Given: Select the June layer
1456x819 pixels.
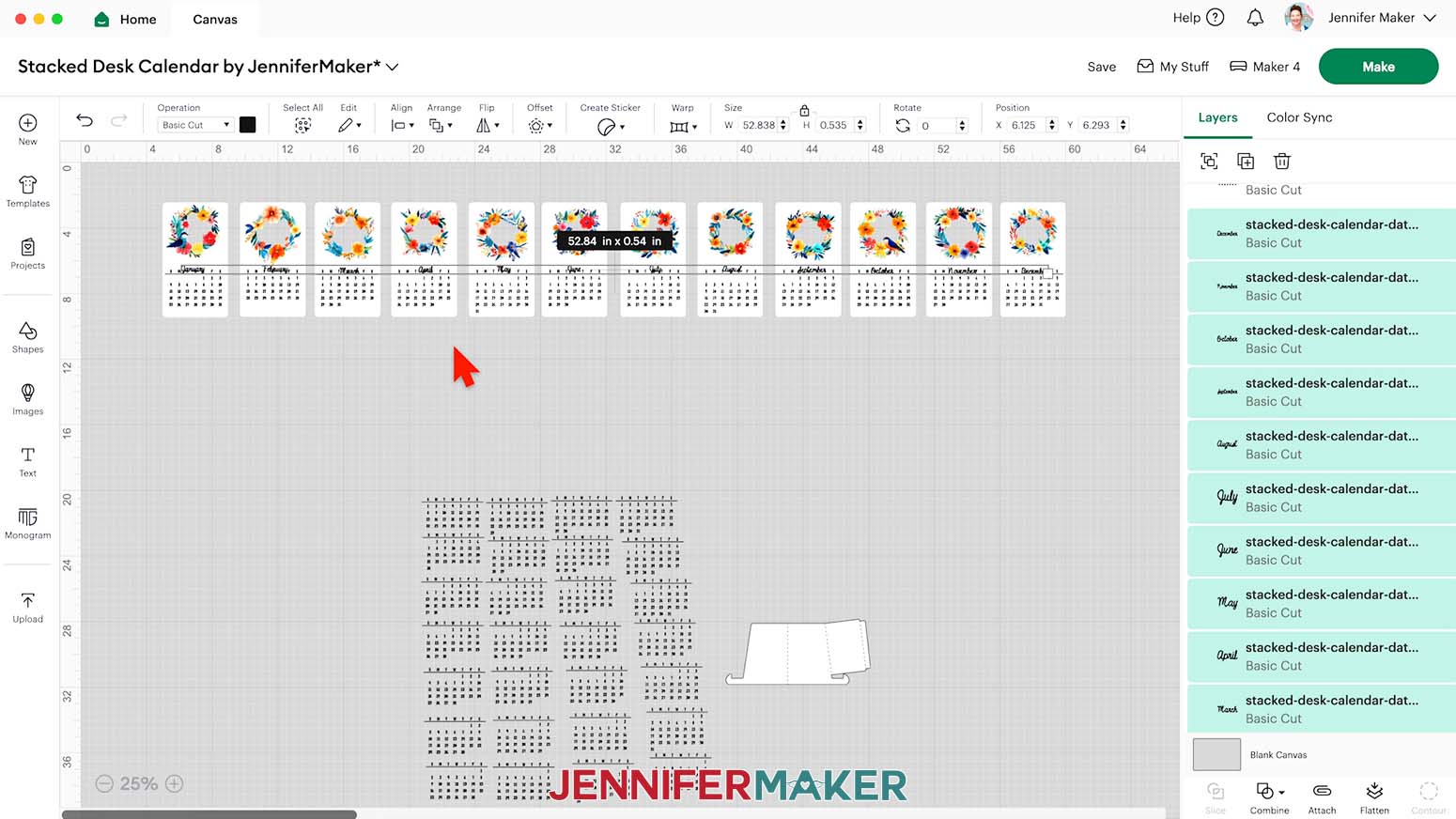Looking at the screenshot, I should [x=1322, y=550].
